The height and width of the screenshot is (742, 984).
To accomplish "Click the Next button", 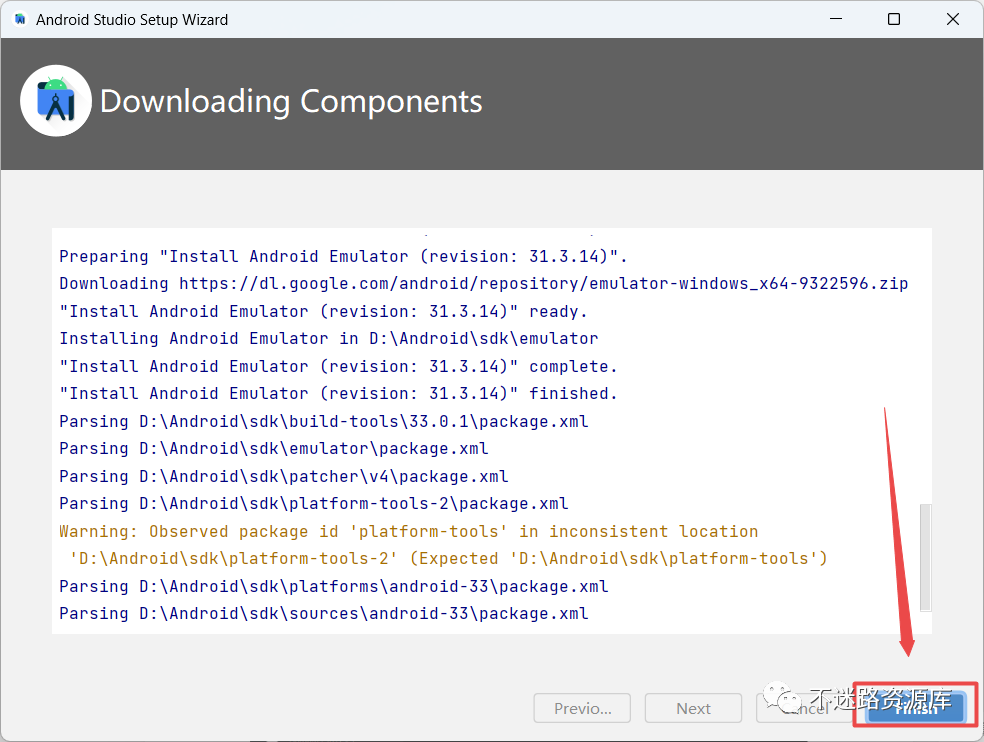I will pyautogui.click(x=693, y=708).
